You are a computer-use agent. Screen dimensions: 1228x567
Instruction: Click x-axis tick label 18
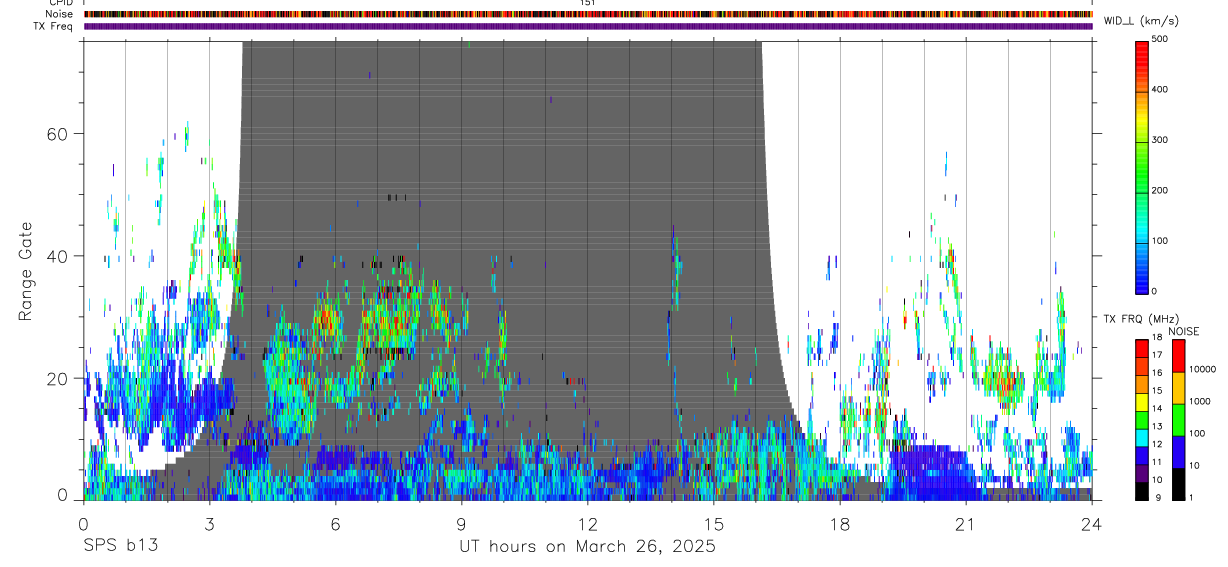[x=840, y=524]
